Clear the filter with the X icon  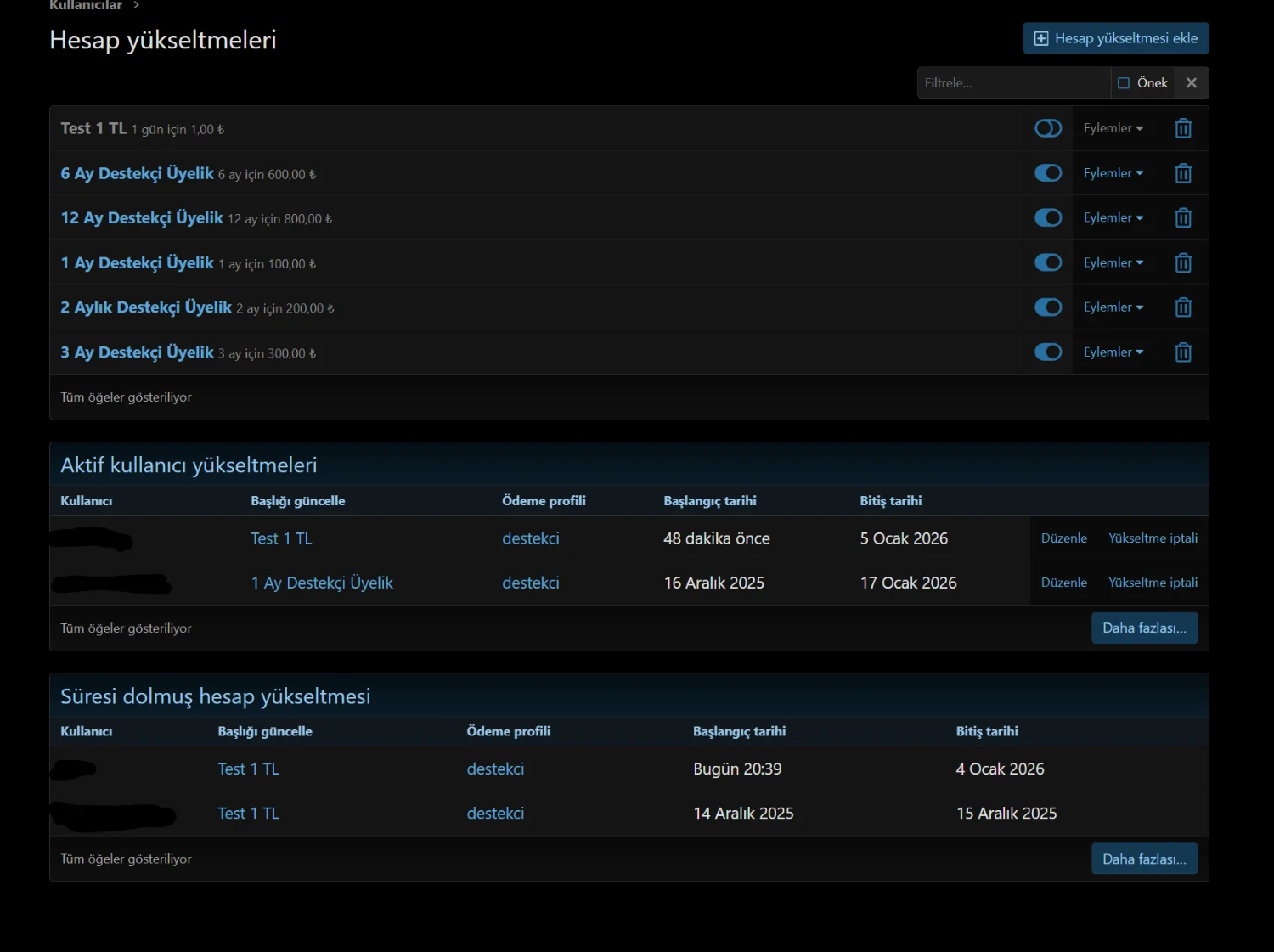[1192, 83]
